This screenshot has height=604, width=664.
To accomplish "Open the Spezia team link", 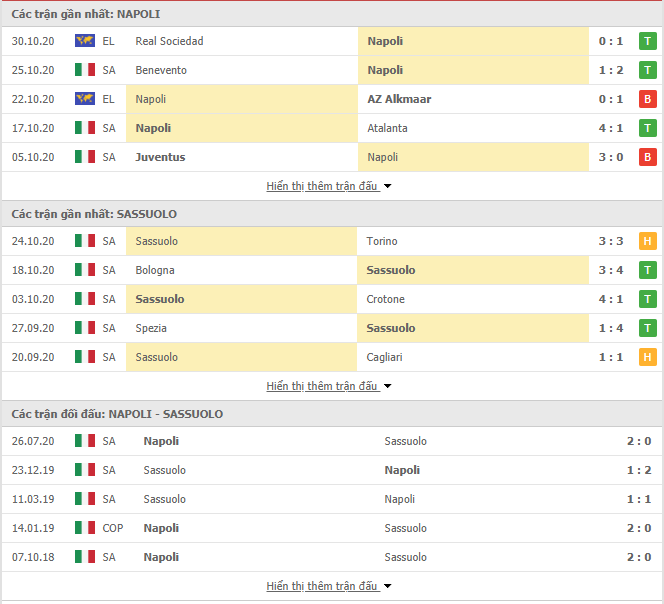I will 151,328.
